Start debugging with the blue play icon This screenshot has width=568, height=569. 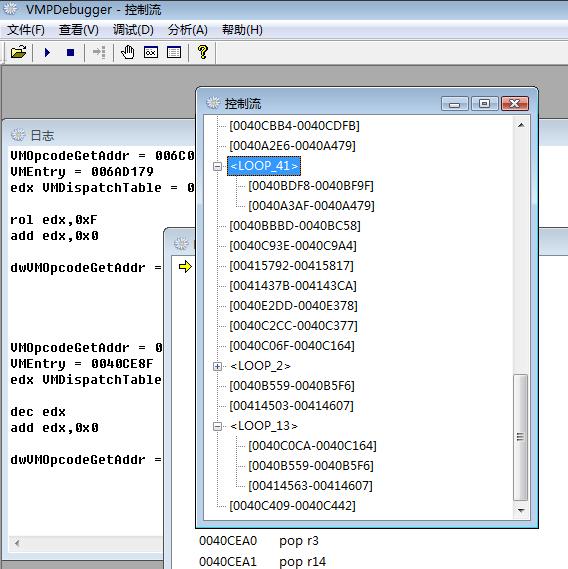(47, 53)
